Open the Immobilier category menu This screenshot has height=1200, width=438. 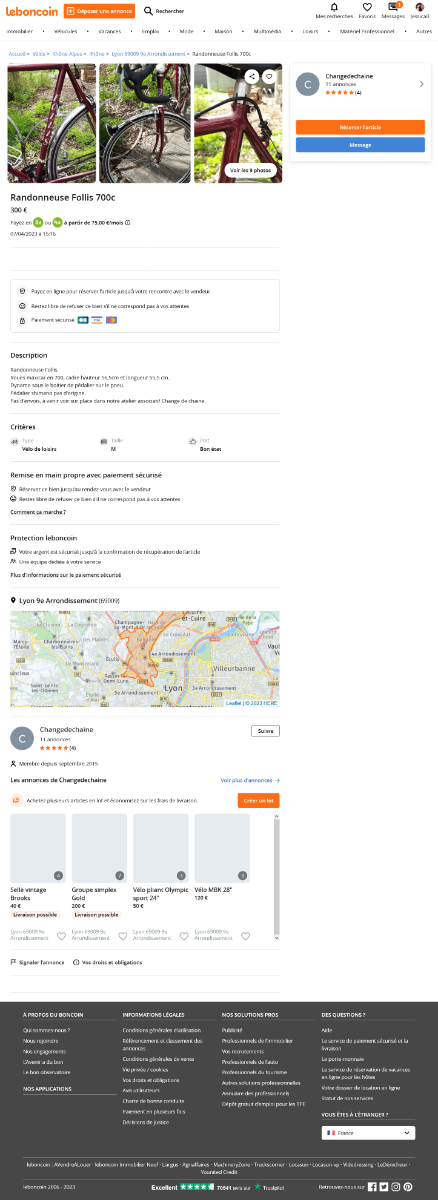point(20,31)
